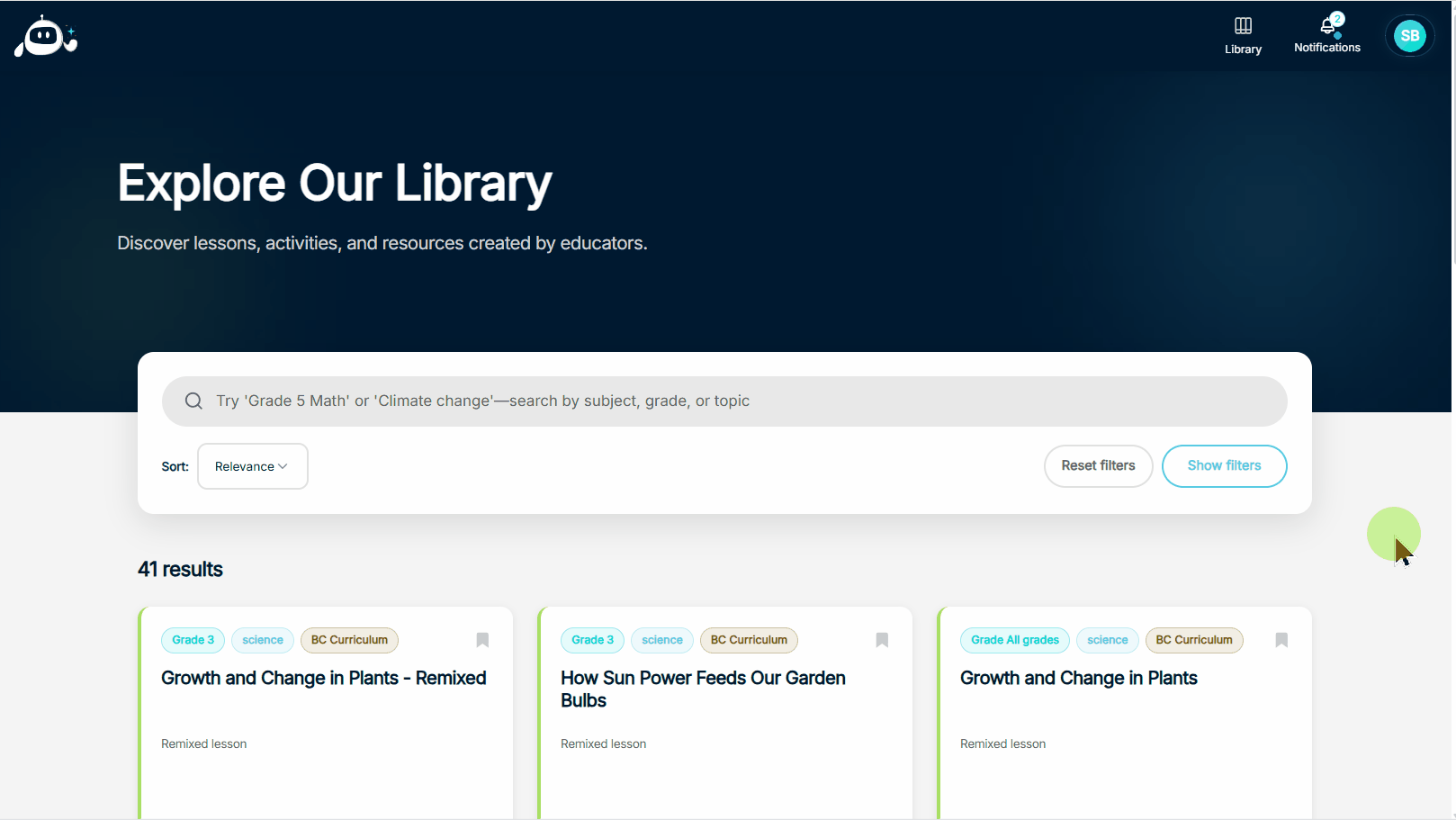Click BC Curriculum tag on third card

coord(1193,640)
